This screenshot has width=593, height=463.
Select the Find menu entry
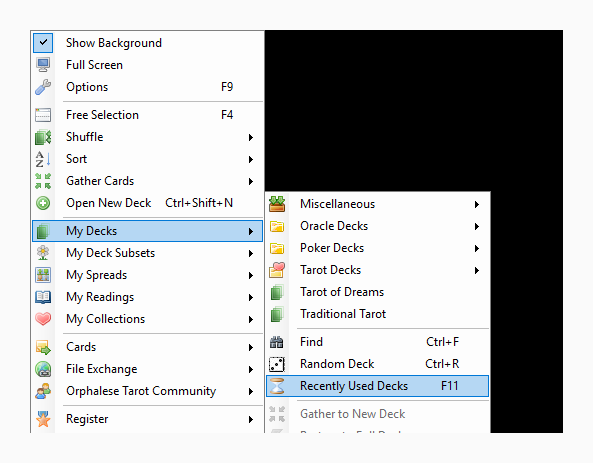click(x=377, y=342)
